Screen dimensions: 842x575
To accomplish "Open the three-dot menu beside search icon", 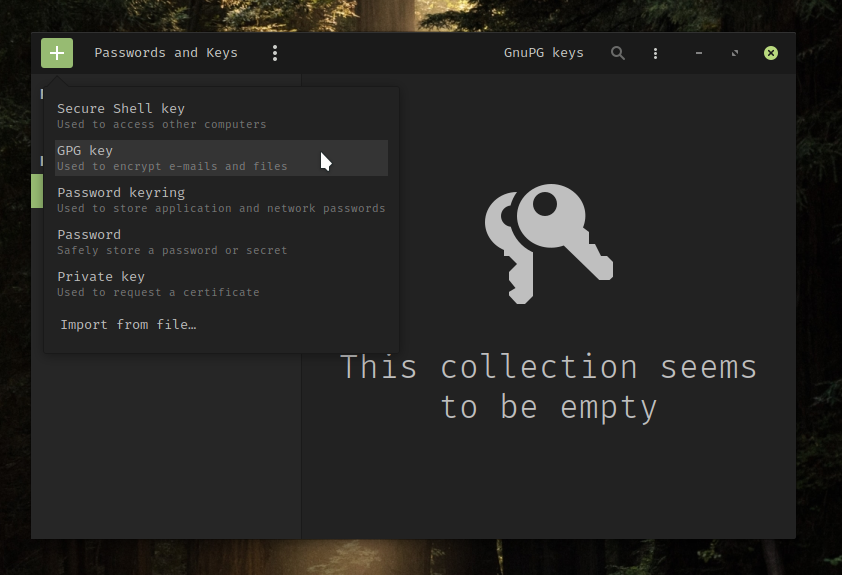I will [655, 53].
